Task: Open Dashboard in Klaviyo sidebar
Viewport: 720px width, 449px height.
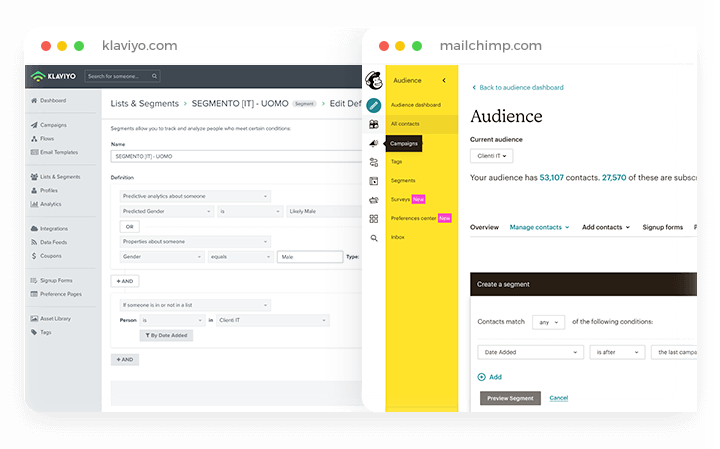Action: (x=48, y=101)
